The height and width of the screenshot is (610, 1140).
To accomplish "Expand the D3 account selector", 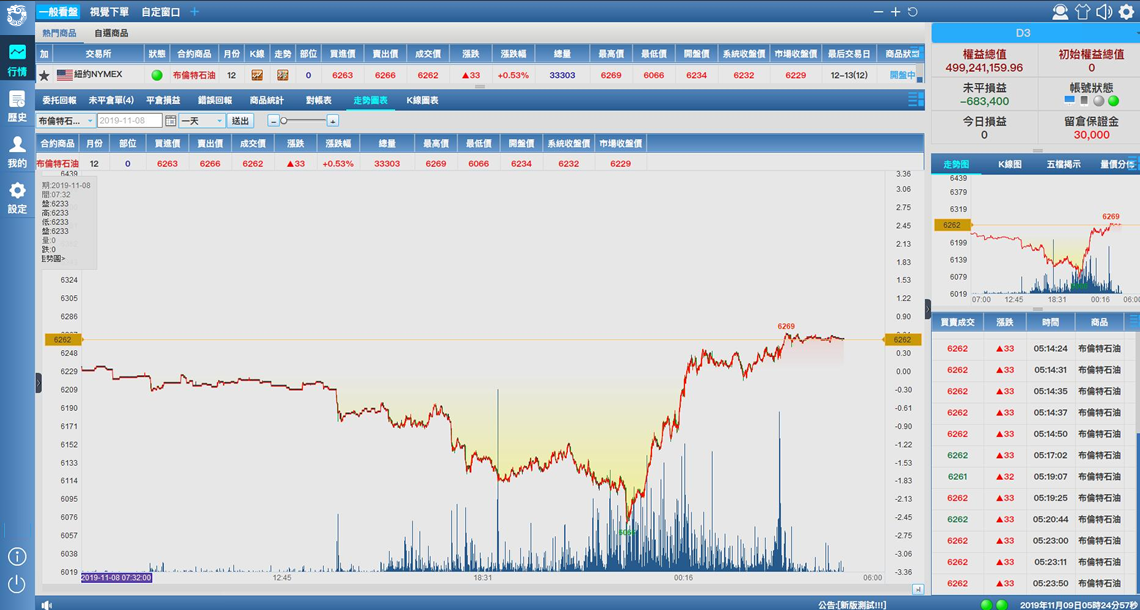I will point(1034,33).
